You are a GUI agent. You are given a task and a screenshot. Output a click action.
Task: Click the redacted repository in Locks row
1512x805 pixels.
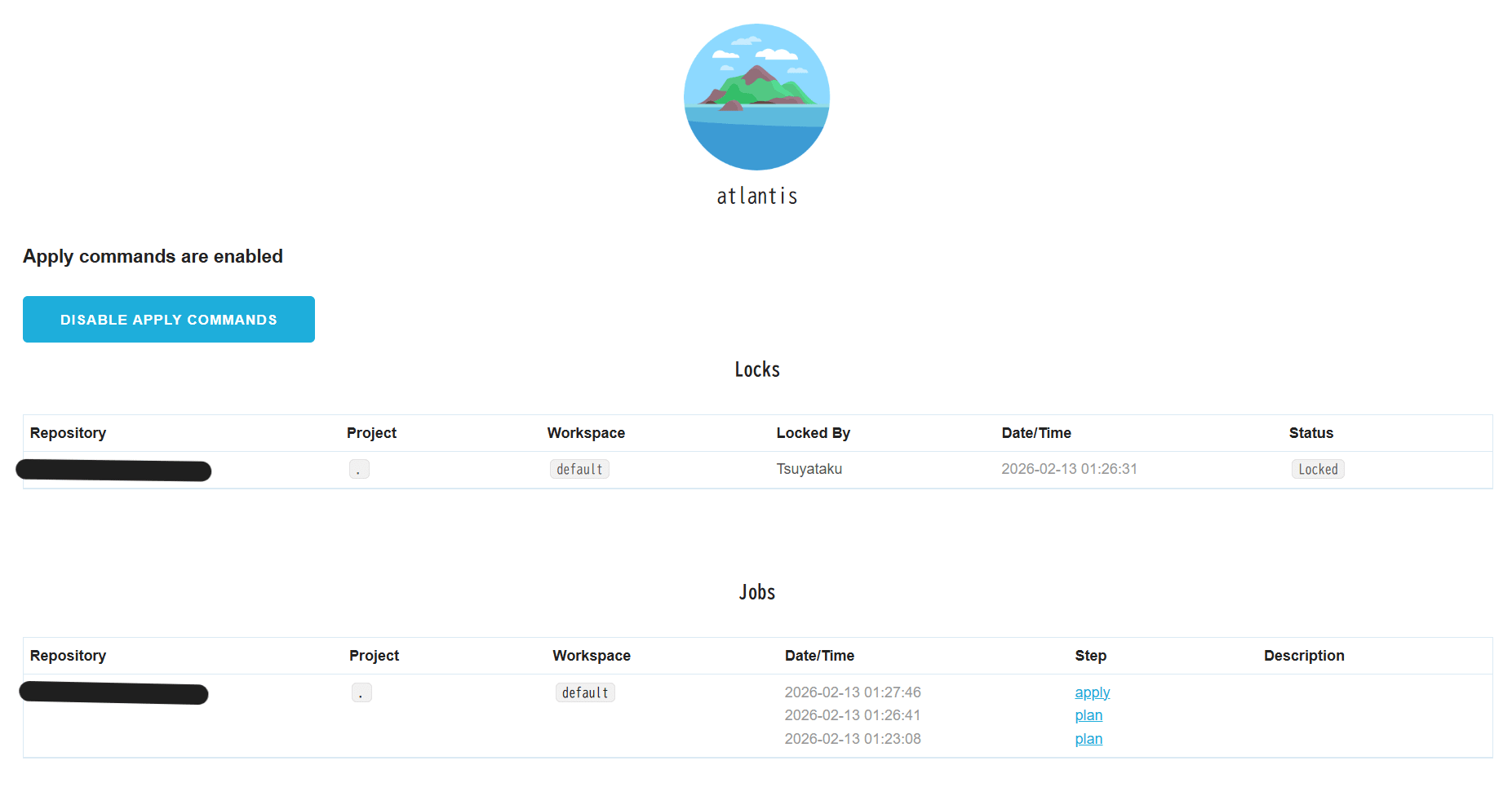point(113,471)
